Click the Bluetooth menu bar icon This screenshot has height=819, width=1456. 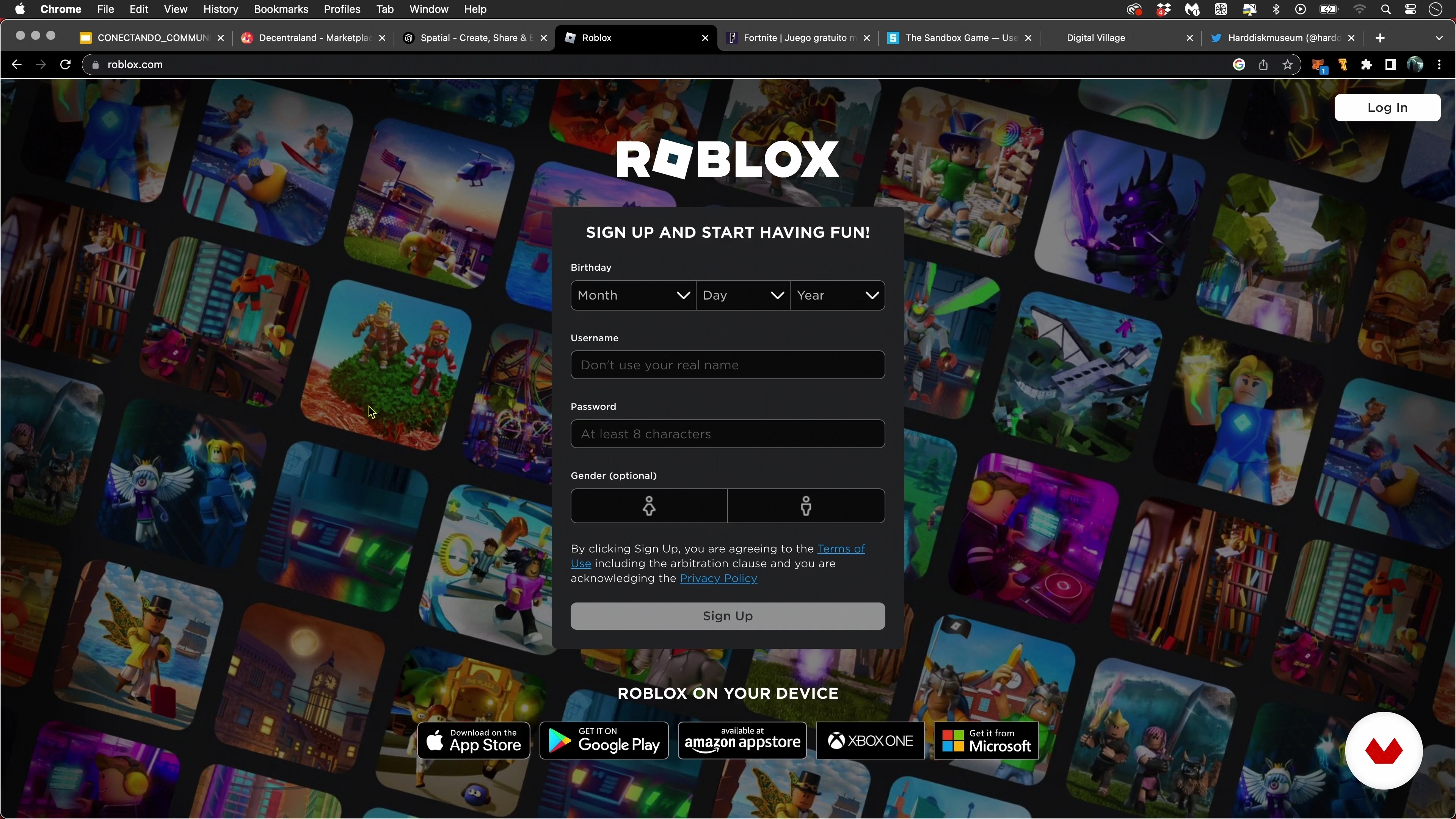[x=1276, y=9]
